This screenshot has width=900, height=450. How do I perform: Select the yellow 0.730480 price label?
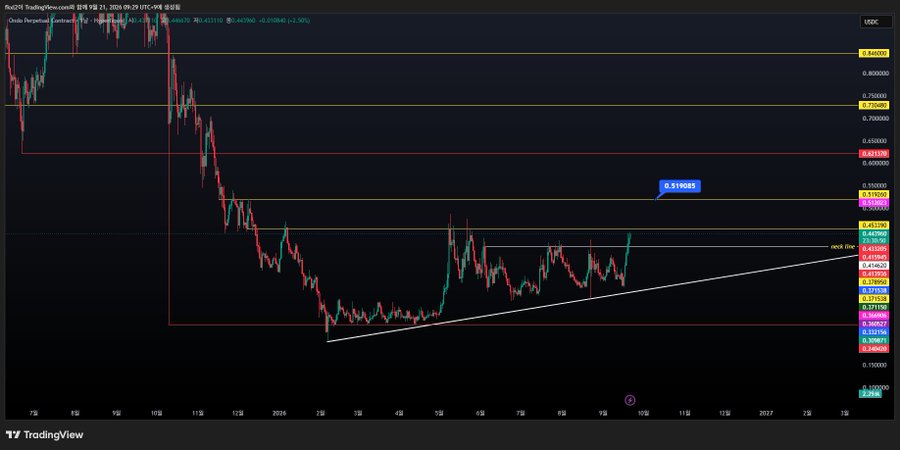(x=873, y=106)
